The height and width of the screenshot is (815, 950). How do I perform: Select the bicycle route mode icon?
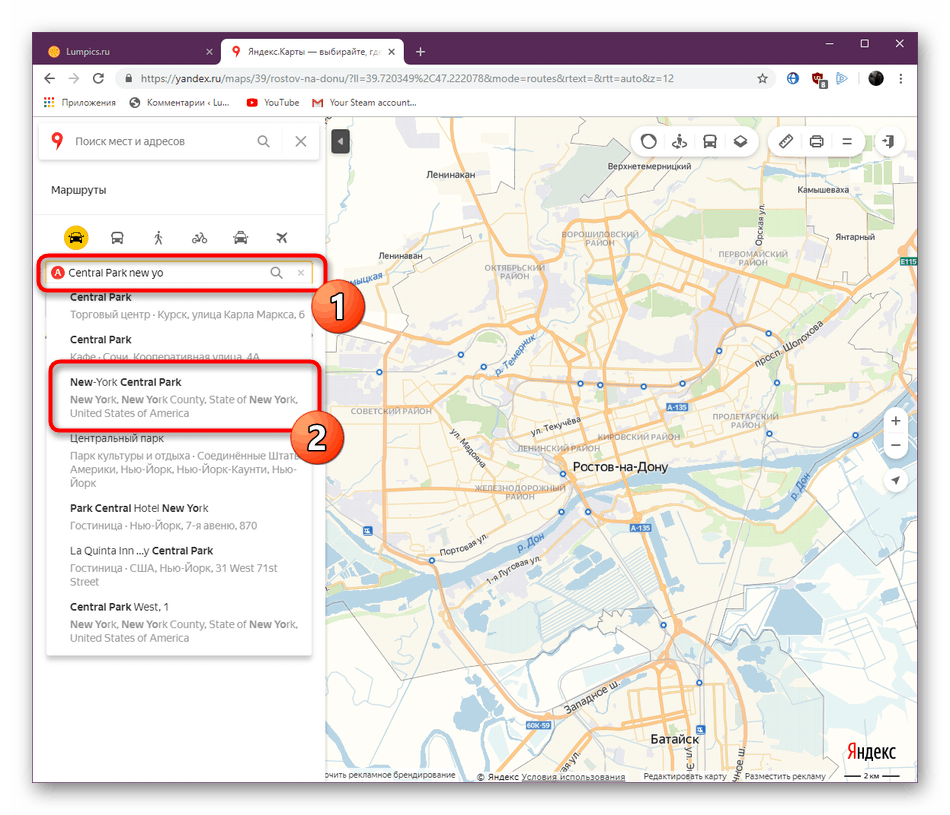(x=199, y=238)
